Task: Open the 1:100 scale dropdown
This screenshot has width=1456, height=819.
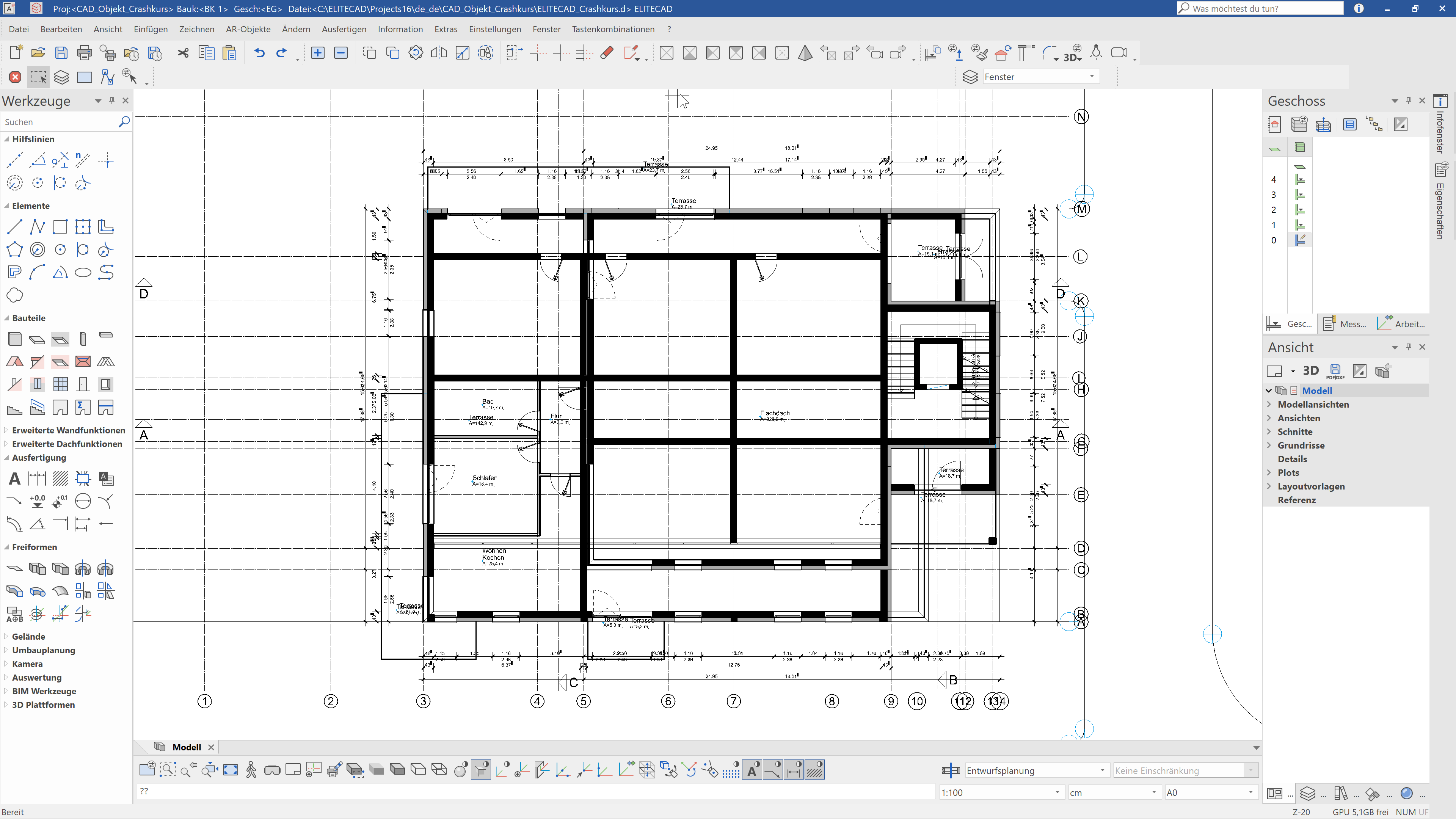Action: pos(1056,792)
